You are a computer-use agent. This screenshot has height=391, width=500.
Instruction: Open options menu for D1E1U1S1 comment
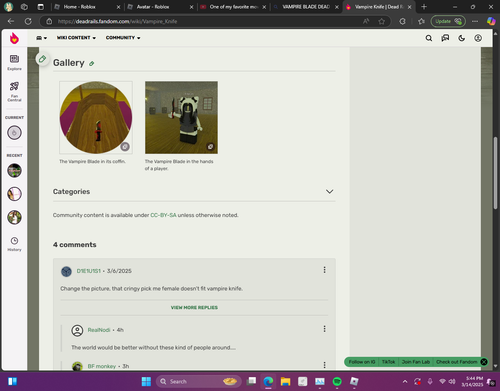pyautogui.click(x=324, y=270)
